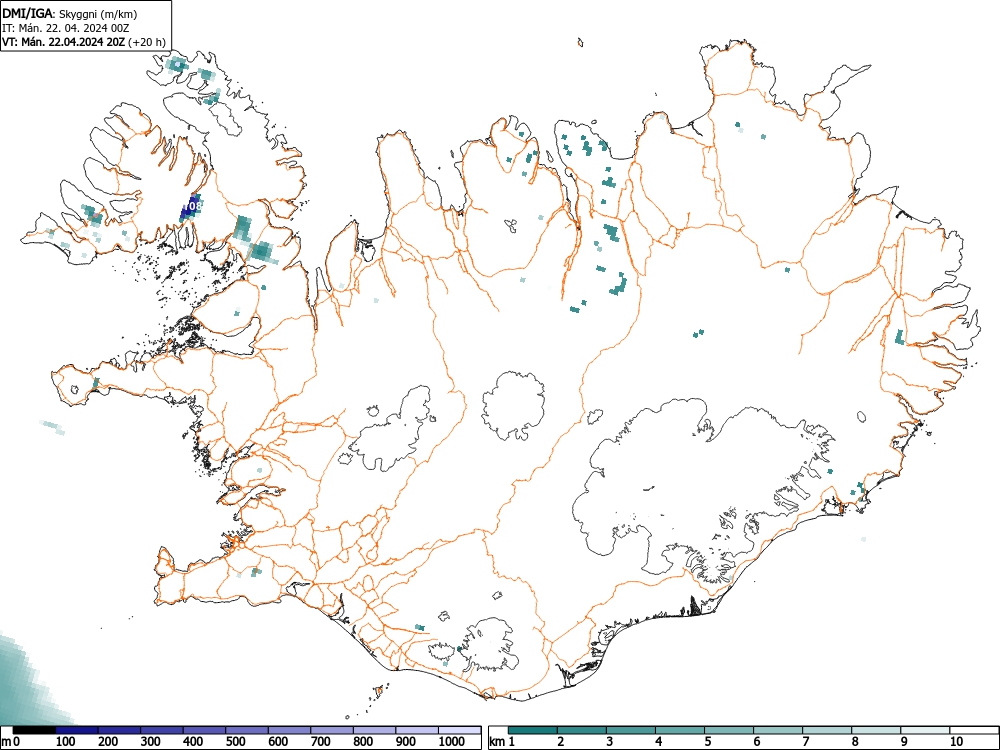
Task: Click the '800' meter scale label
Action: [363, 741]
